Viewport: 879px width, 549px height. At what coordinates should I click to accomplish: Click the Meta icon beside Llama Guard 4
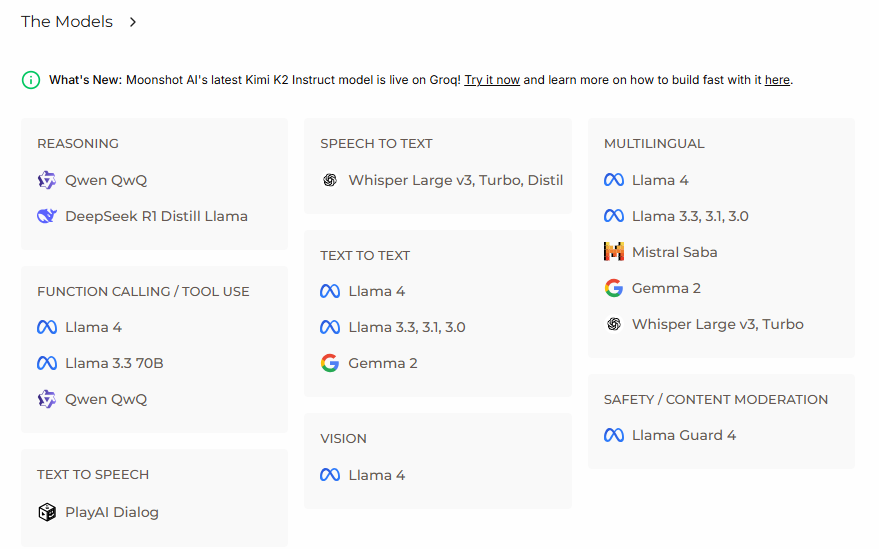[614, 435]
